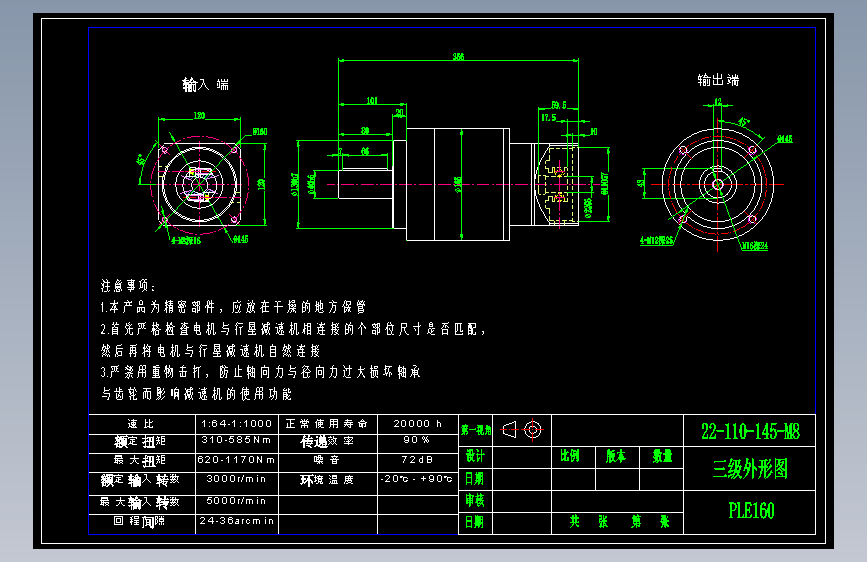The image size is (867, 562).
Task: Click the '22-110-145-M8' drawing number
Action: click(750, 431)
